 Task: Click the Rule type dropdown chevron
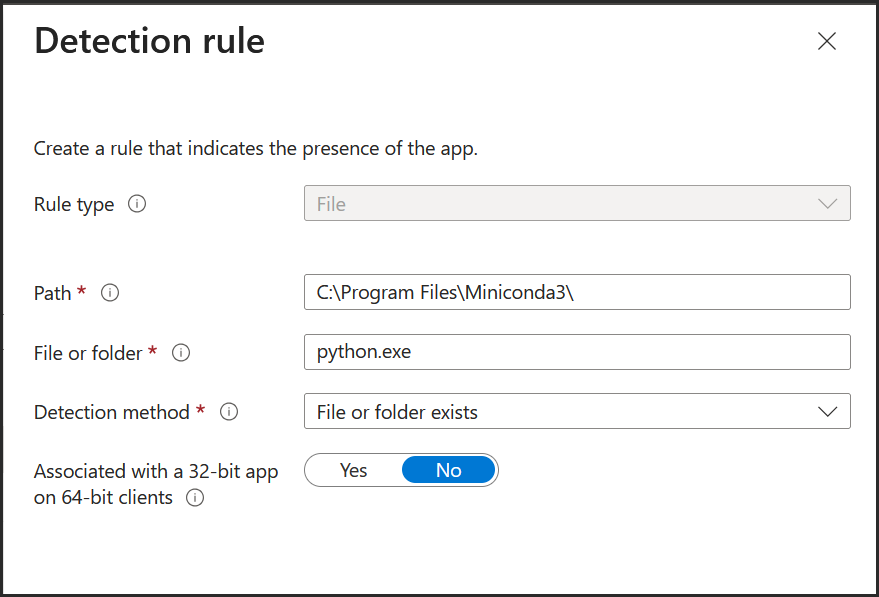[x=827, y=203]
